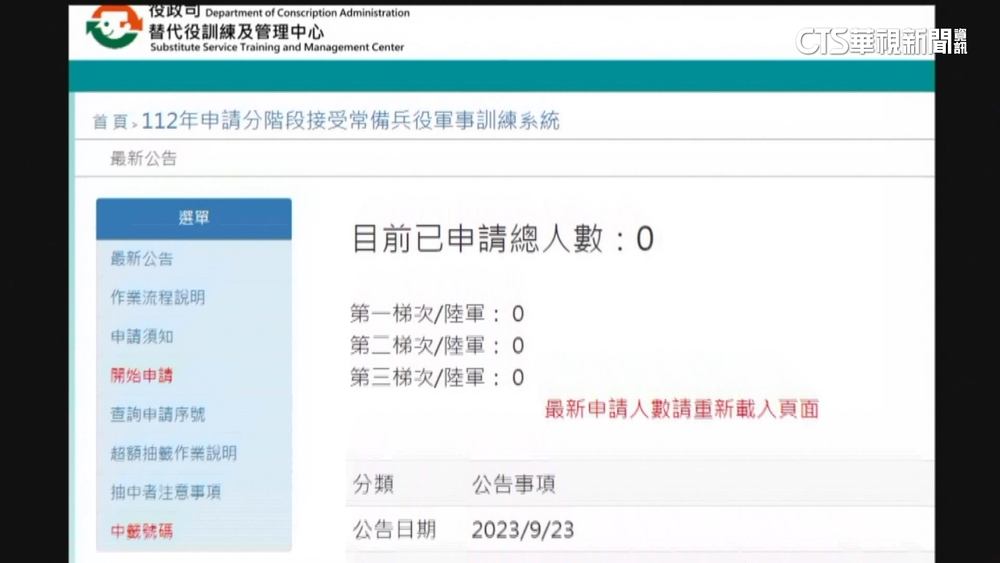Open 作業流程說明 in the sidebar
Viewport: 1000px width, 563px height.
tap(158, 297)
